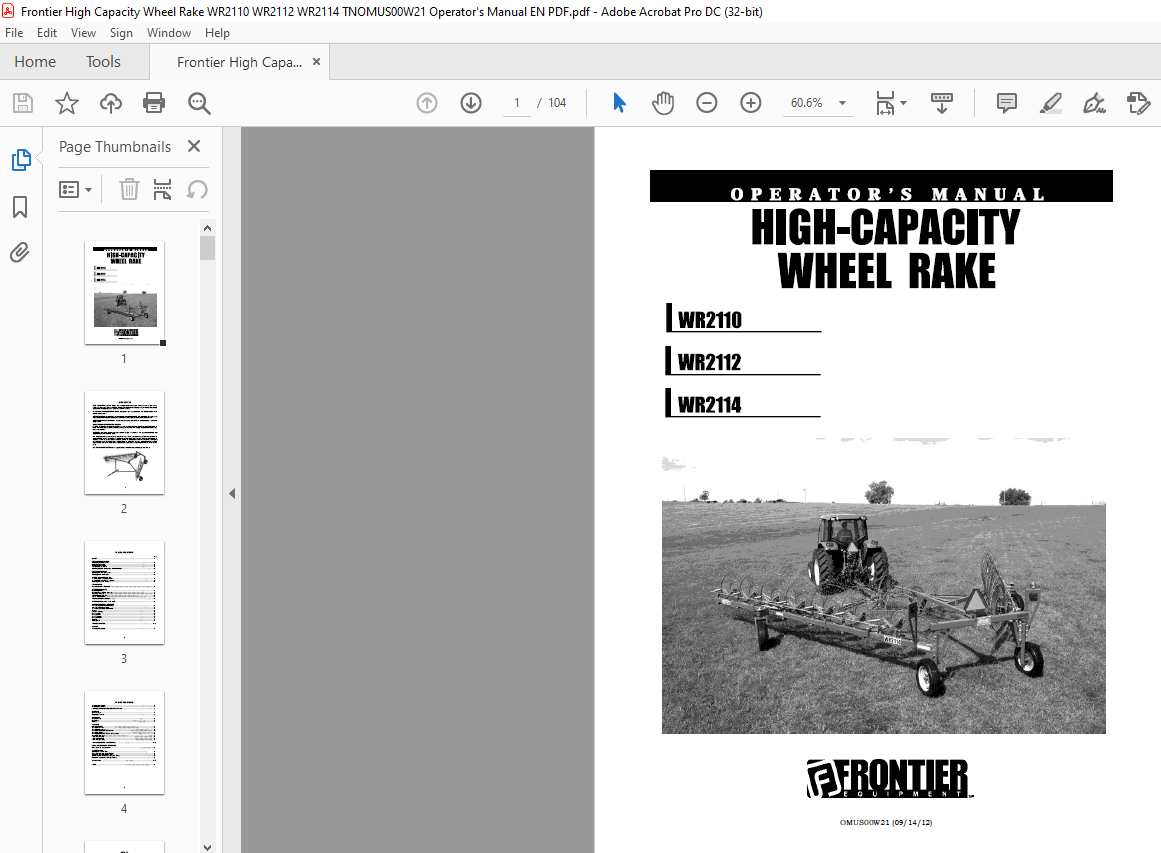Select the Selection arrow tool
1161x853 pixels.
coord(620,103)
